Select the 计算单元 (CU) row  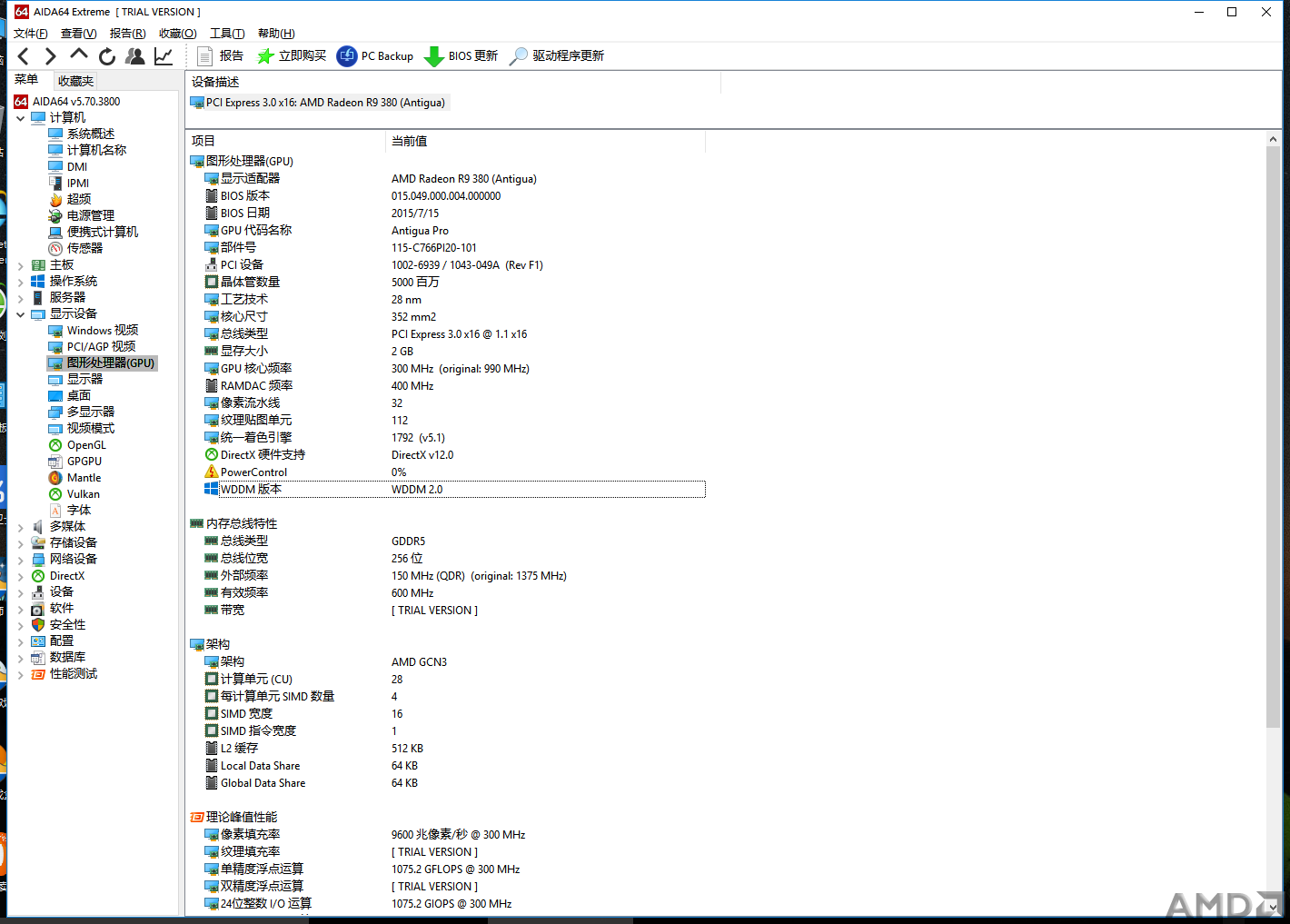tap(447, 679)
